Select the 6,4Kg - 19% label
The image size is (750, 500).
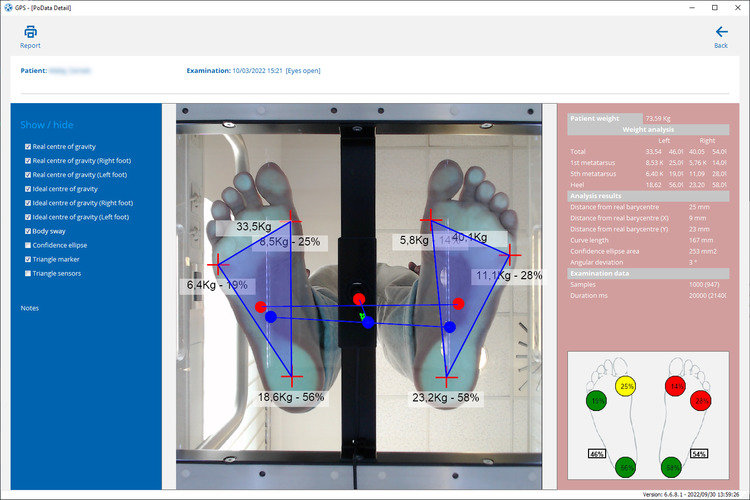pos(217,286)
